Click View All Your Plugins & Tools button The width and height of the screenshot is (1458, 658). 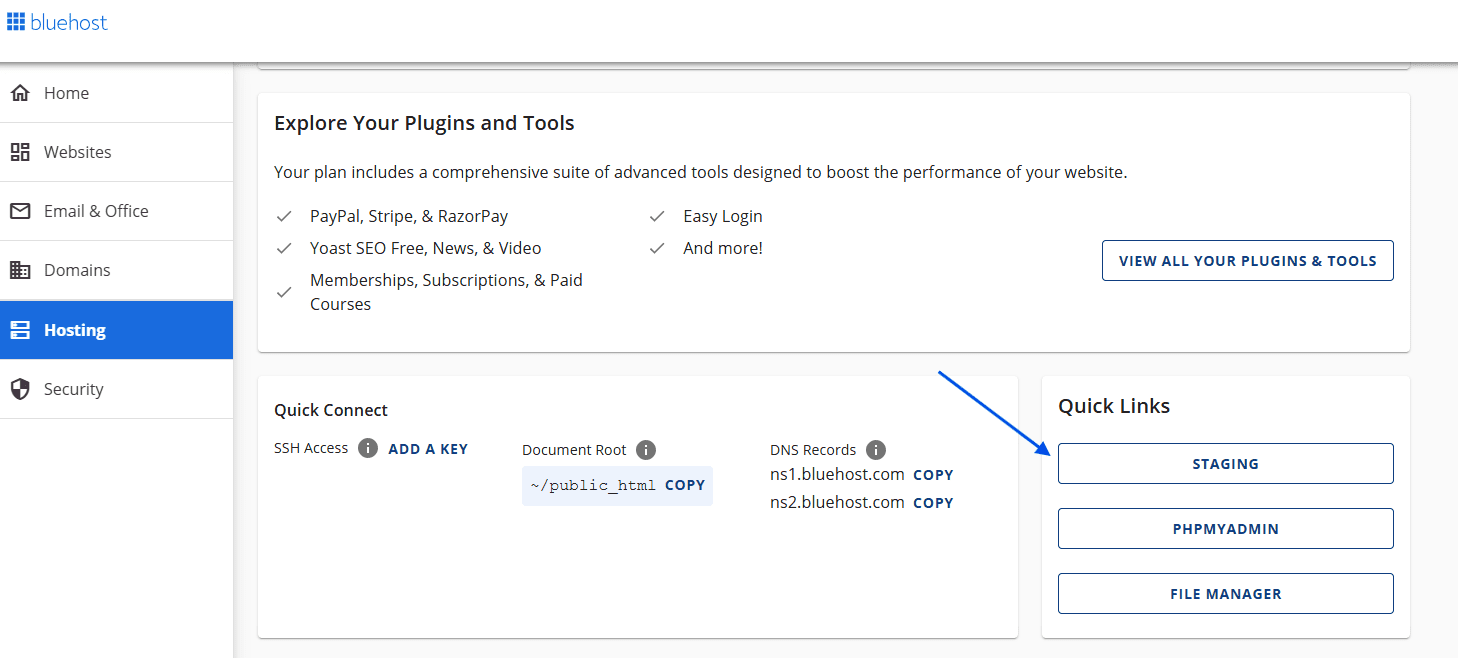[1247, 260]
